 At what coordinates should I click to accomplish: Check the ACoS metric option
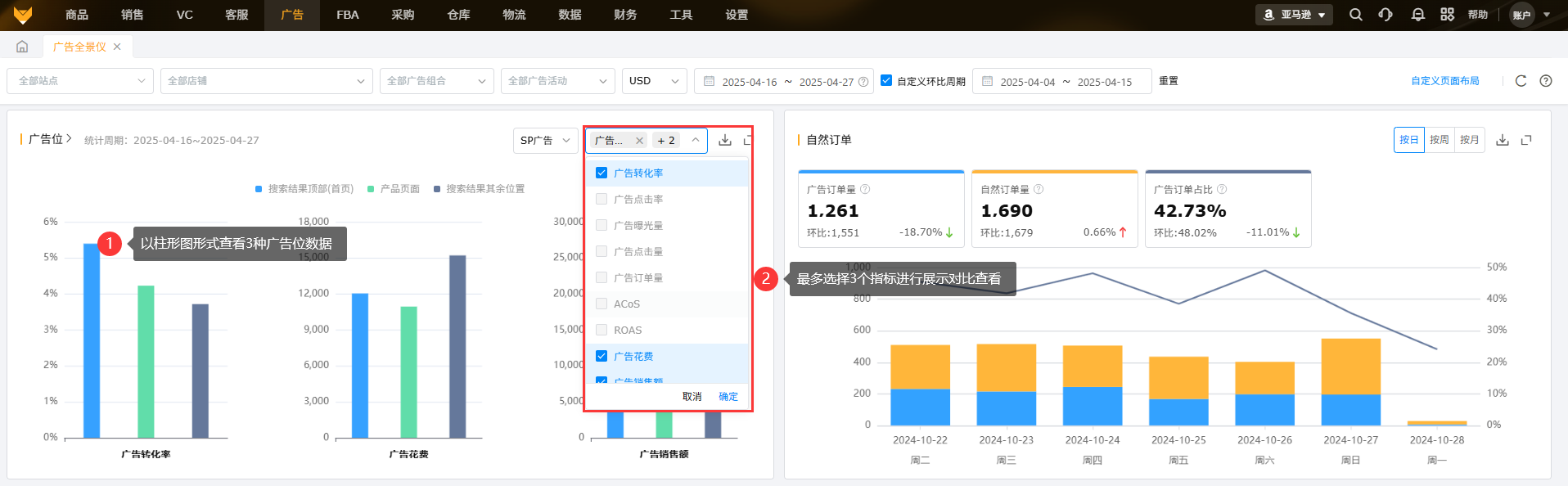click(x=602, y=304)
